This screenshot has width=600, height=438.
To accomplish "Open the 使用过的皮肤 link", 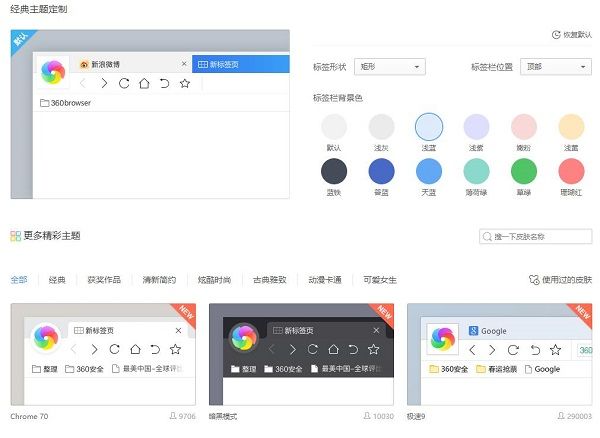I will pos(567,280).
